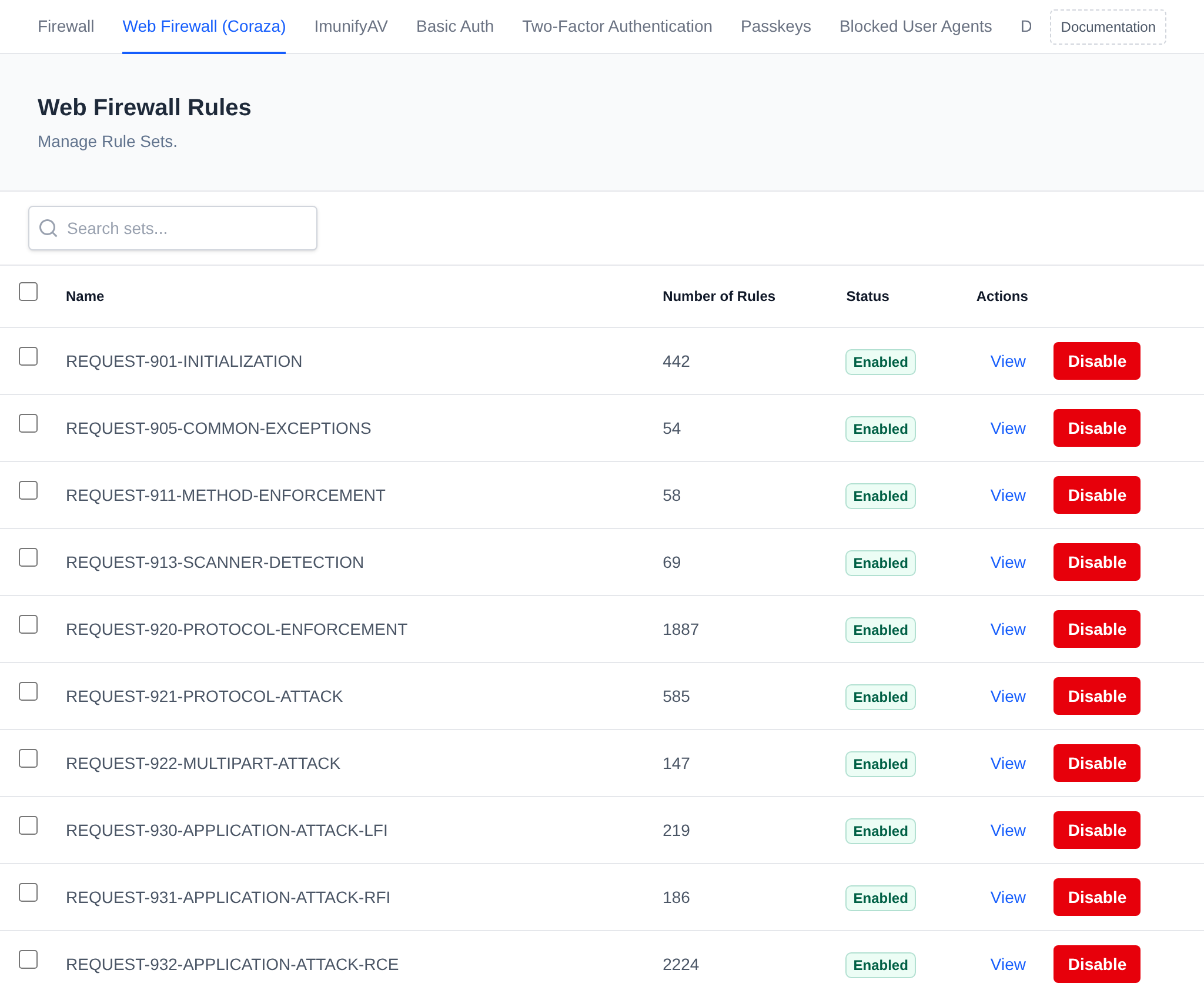The image size is (1204, 997).
Task: Click the REQUEST-901-INITIALIZATION name text
Action: (x=184, y=361)
